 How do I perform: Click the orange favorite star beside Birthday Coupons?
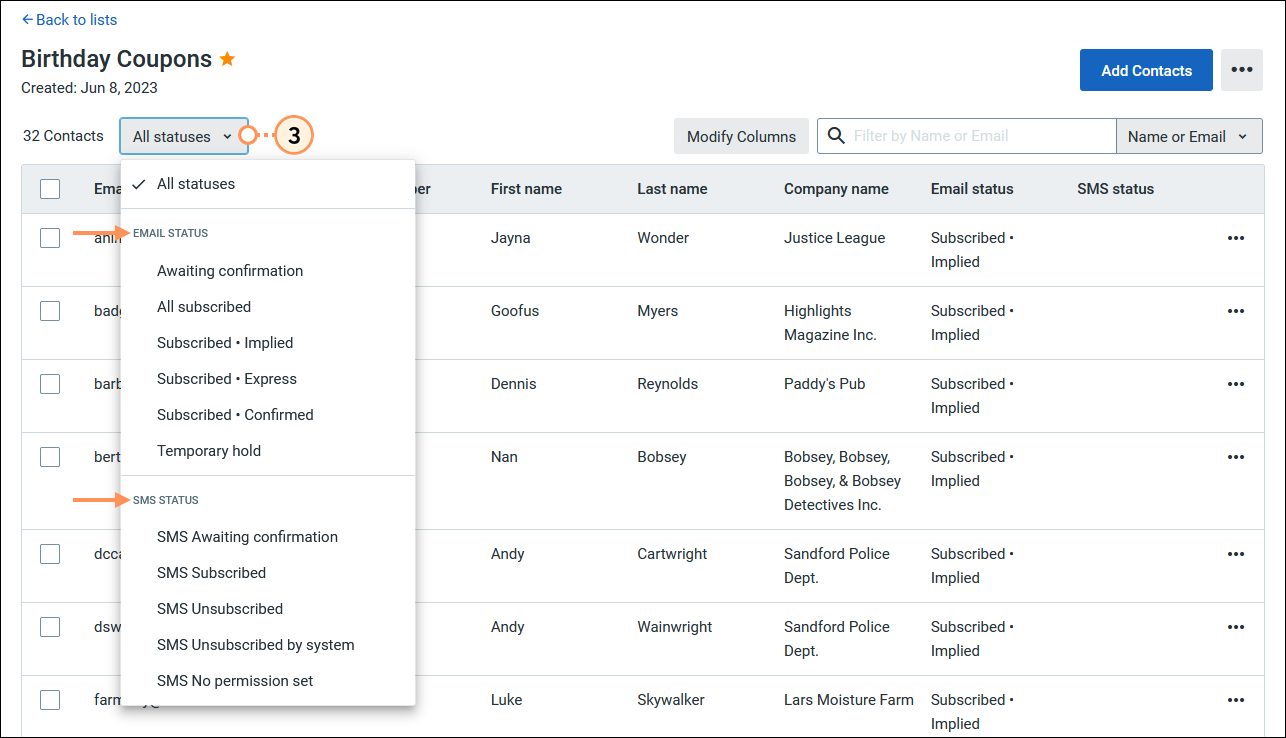click(x=228, y=59)
